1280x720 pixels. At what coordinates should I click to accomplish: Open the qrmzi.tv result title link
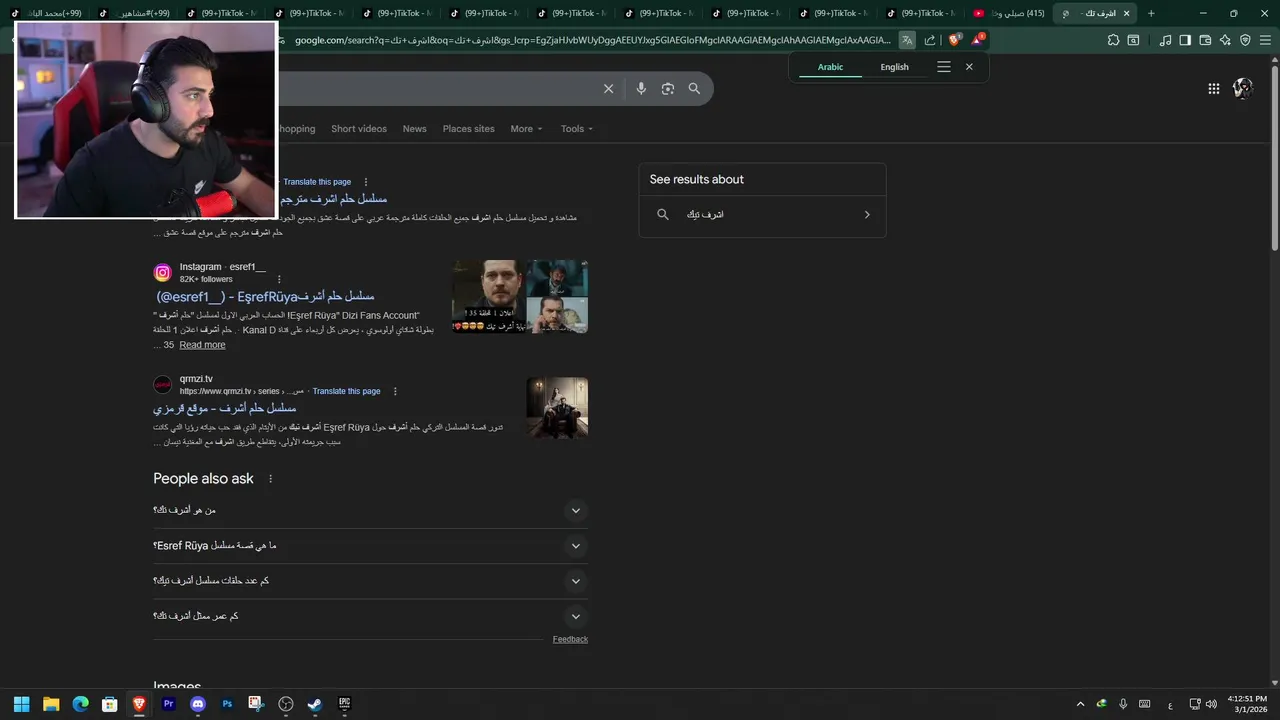point(225,408)
